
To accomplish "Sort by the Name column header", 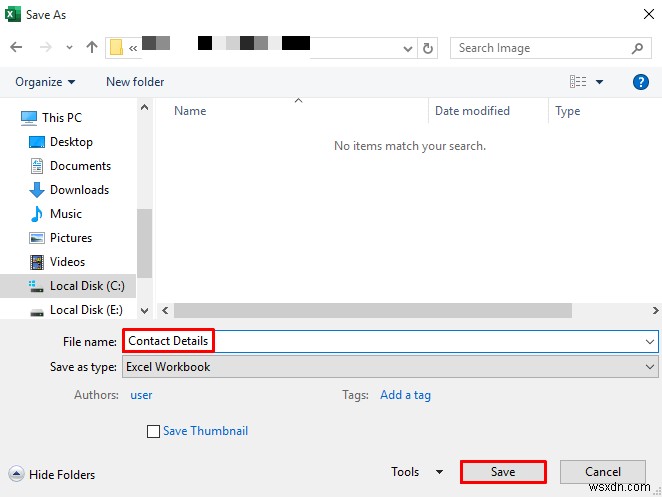I will pos(190,111).
